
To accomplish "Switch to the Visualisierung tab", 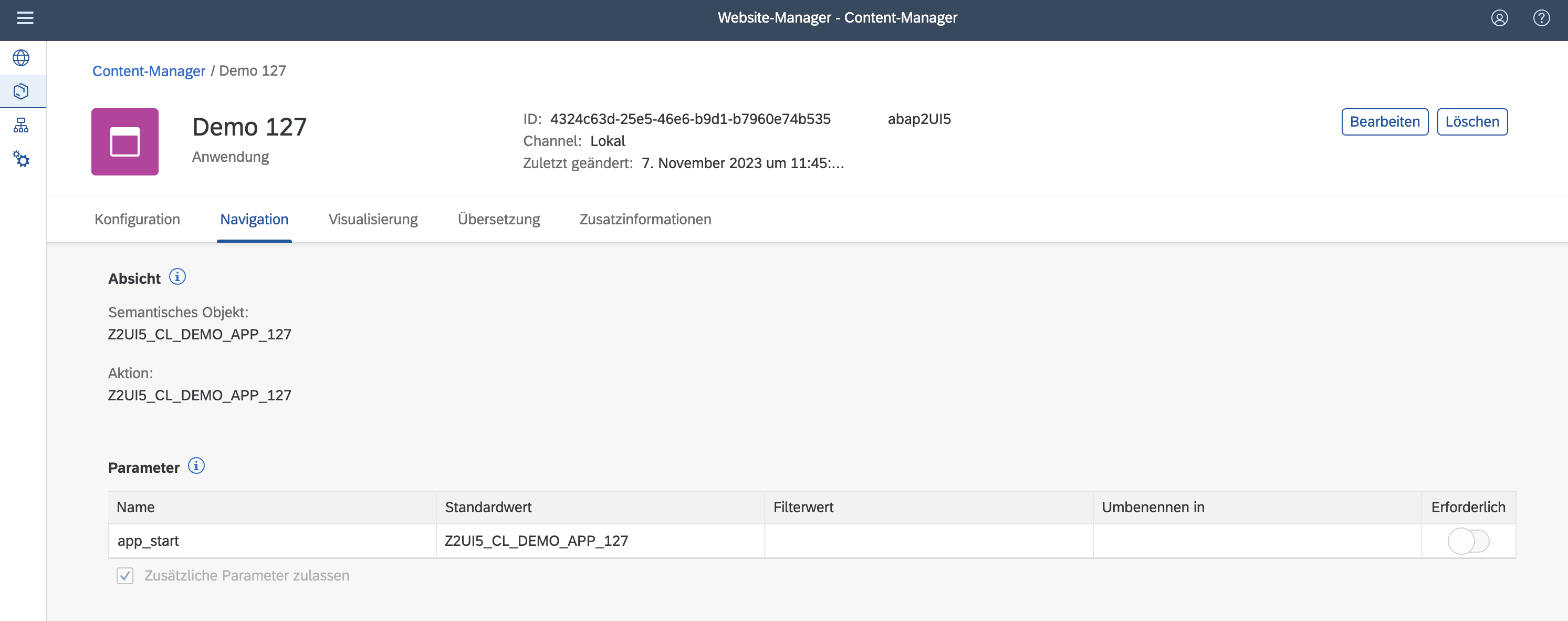I will point(372,219).
